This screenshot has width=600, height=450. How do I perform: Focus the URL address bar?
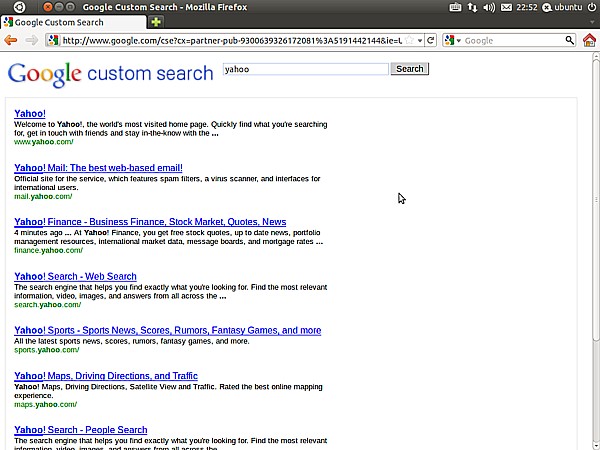point(232,40)
